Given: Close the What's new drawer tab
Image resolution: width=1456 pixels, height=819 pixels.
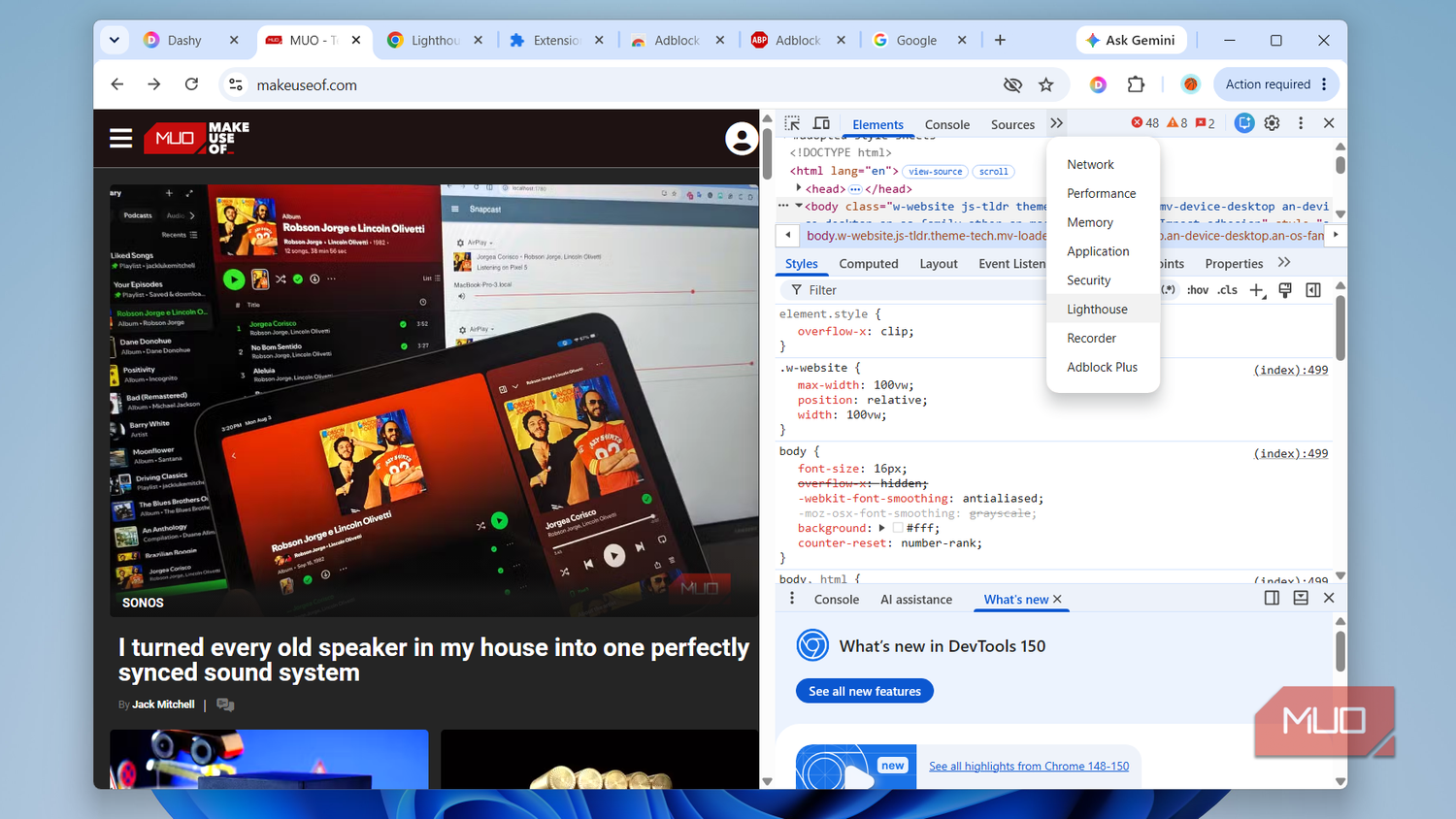Looking at the screenshot, I should [x=1057, y=599].
